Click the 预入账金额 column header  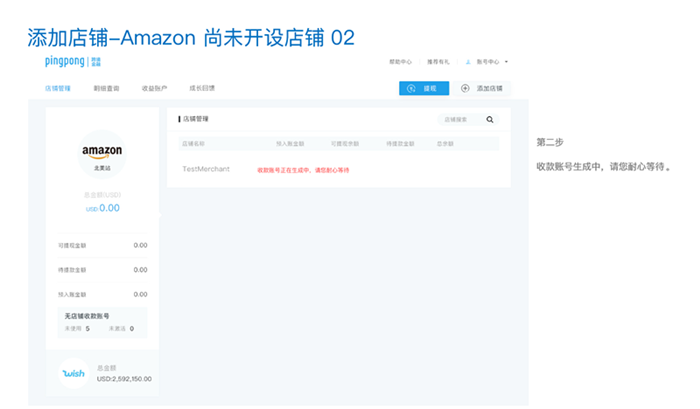click(290, 144)
